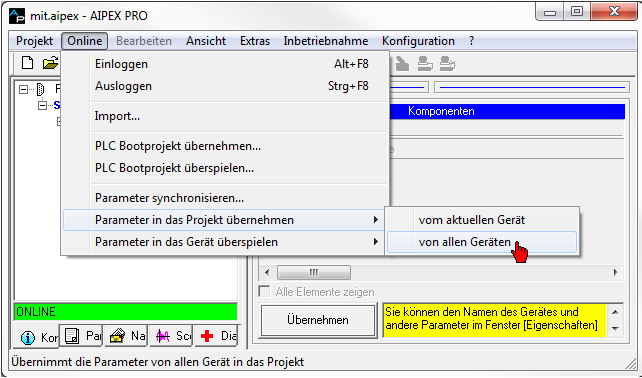Click the AIPEX PRO title bar logo
The image size is (642, 378).
17,16
